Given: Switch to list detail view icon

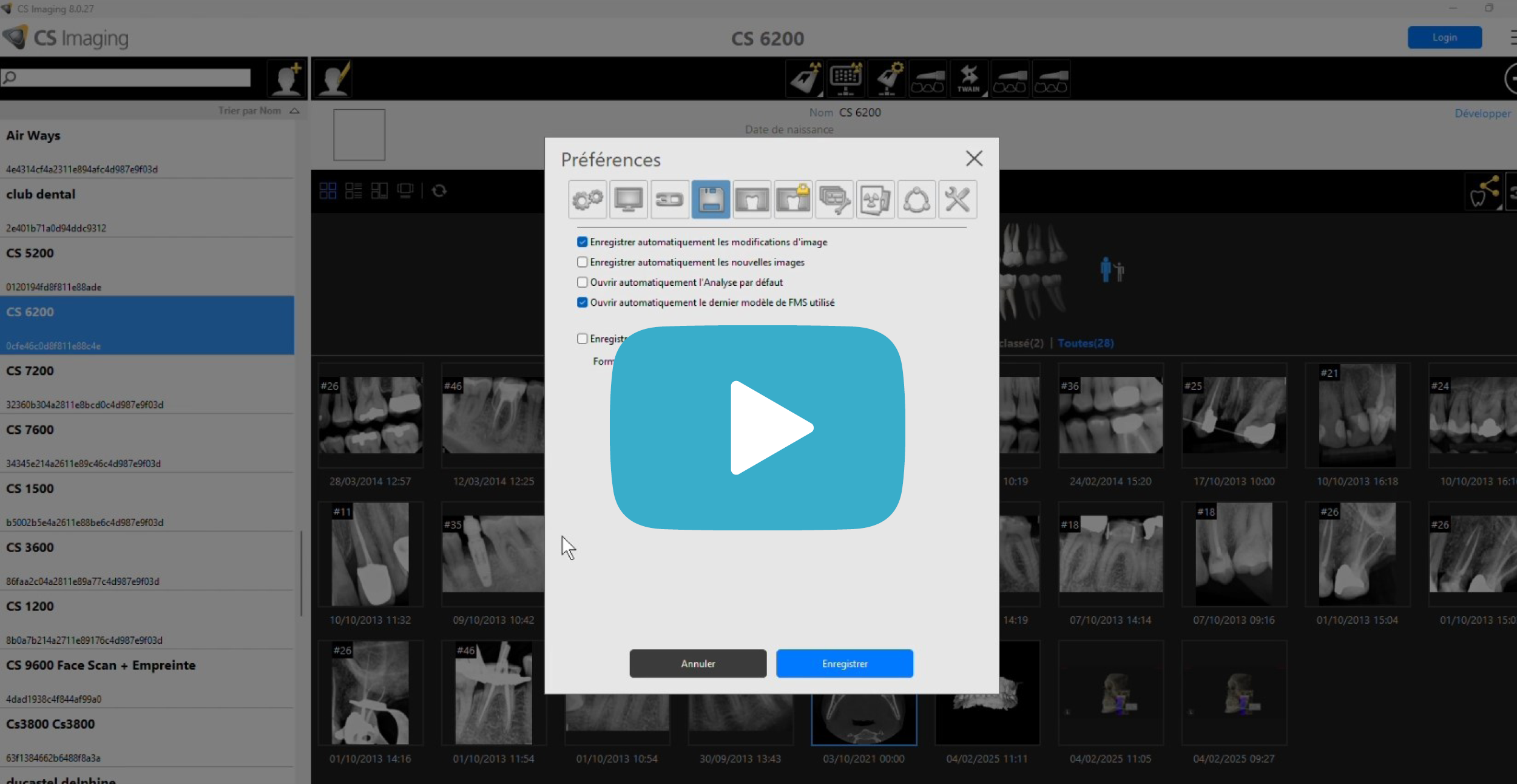Looking at the screenshot, I should tap(353, 191).
